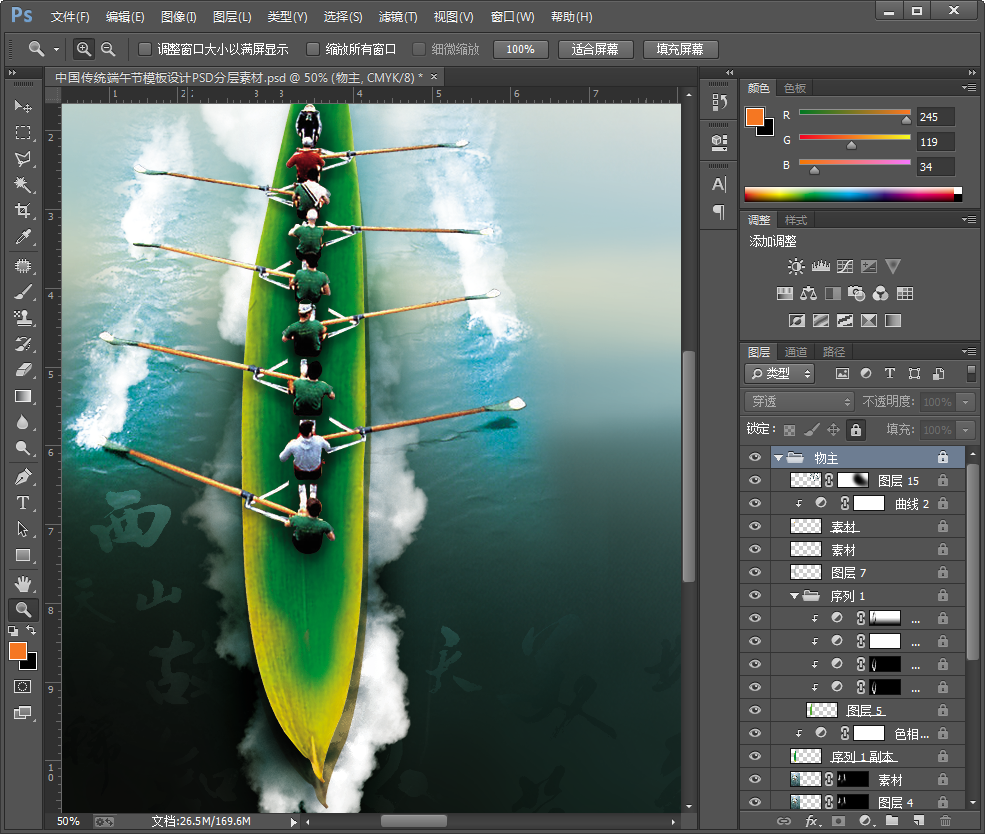Open the 文件(F) menu
This screenshot has width=985, height=834.
(70, 17)
